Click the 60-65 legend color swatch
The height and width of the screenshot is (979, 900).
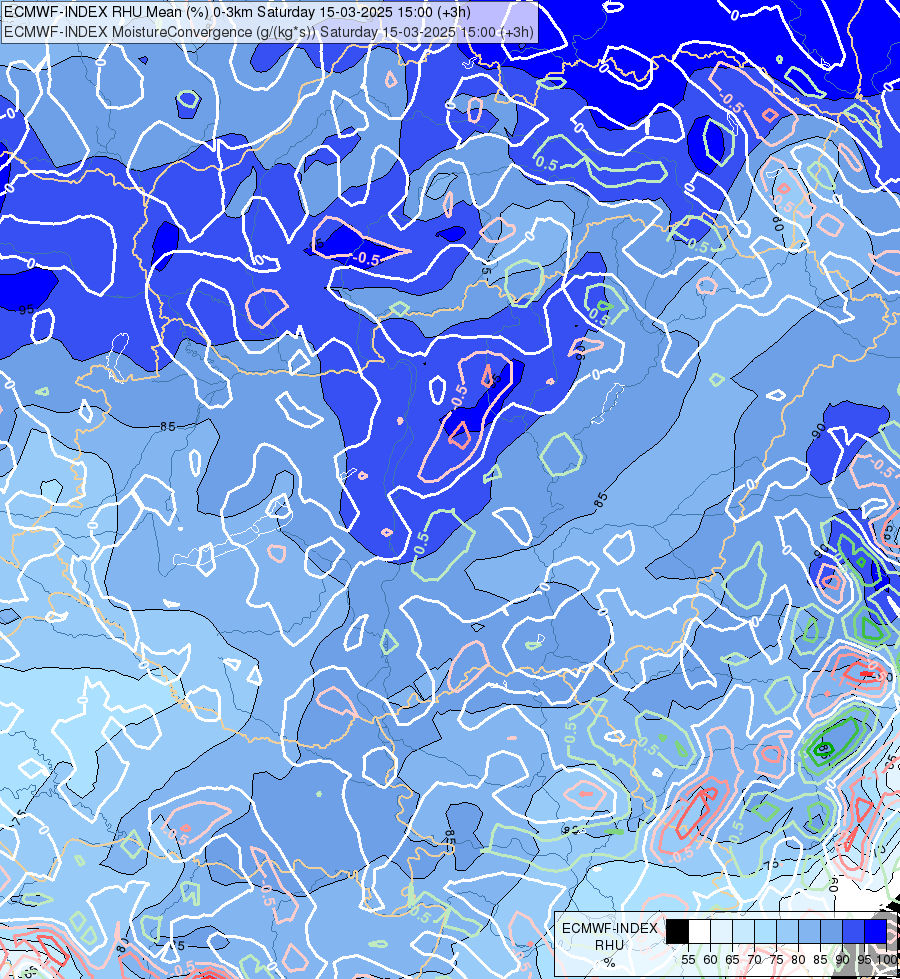pyautogui.click(x=721, y=931)
